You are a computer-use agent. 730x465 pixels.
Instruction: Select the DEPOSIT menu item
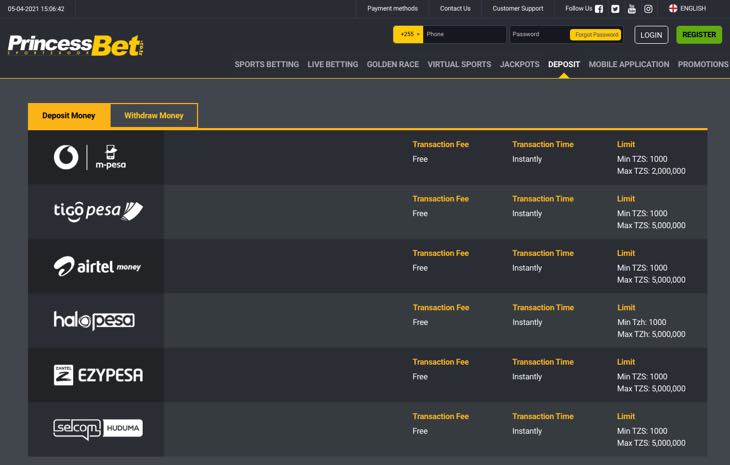tap(564, 64)
